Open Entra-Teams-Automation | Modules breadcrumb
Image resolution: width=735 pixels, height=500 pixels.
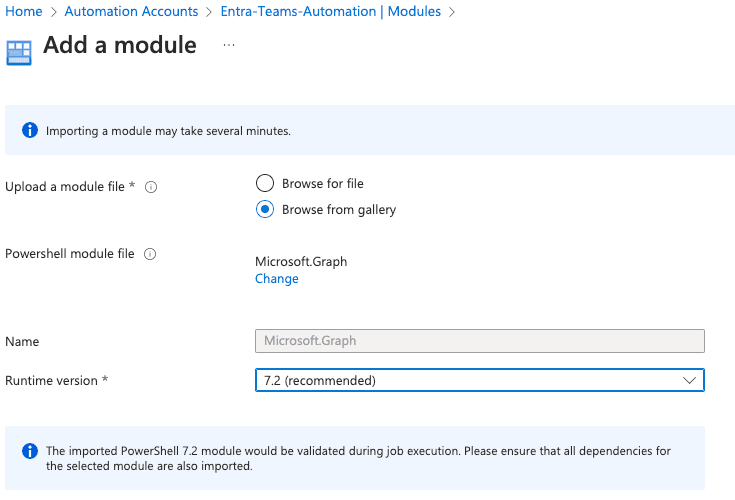[x=330, y=11]
